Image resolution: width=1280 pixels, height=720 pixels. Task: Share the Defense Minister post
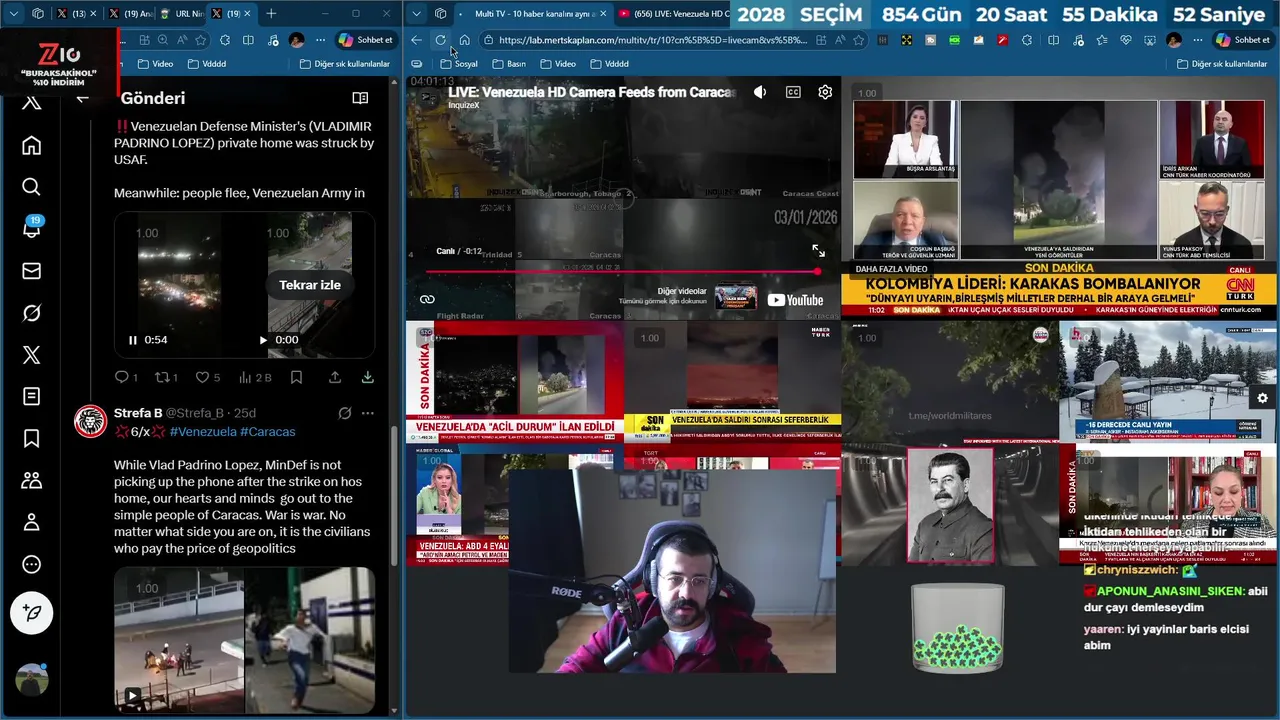click(x=335, y=377)
